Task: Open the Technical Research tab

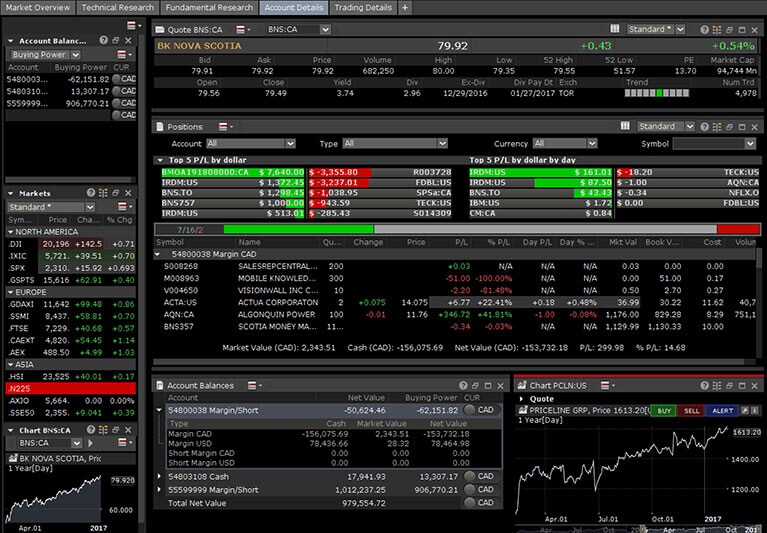Action: click(x=117, y=7)
